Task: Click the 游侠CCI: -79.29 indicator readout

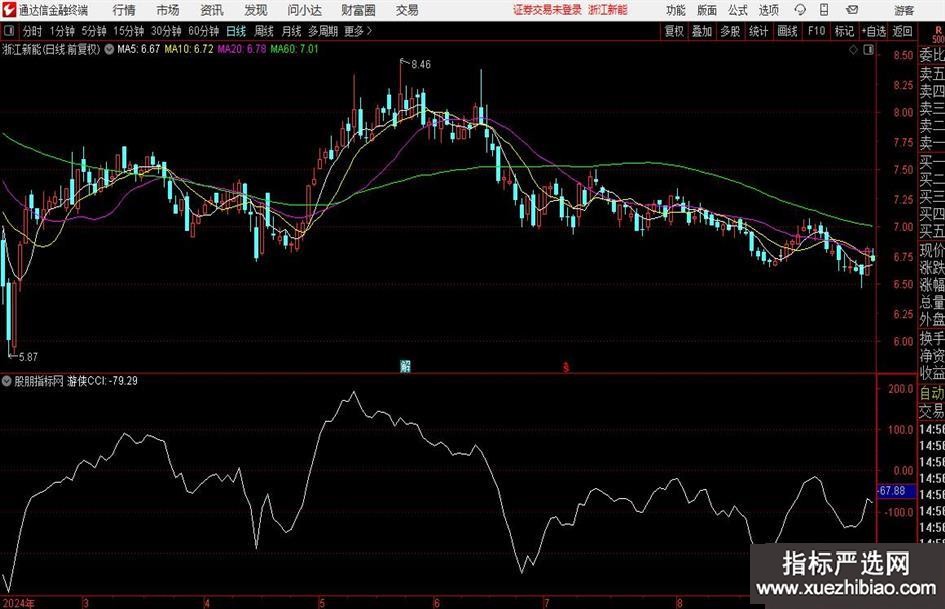Action: [x=102, y=381]
